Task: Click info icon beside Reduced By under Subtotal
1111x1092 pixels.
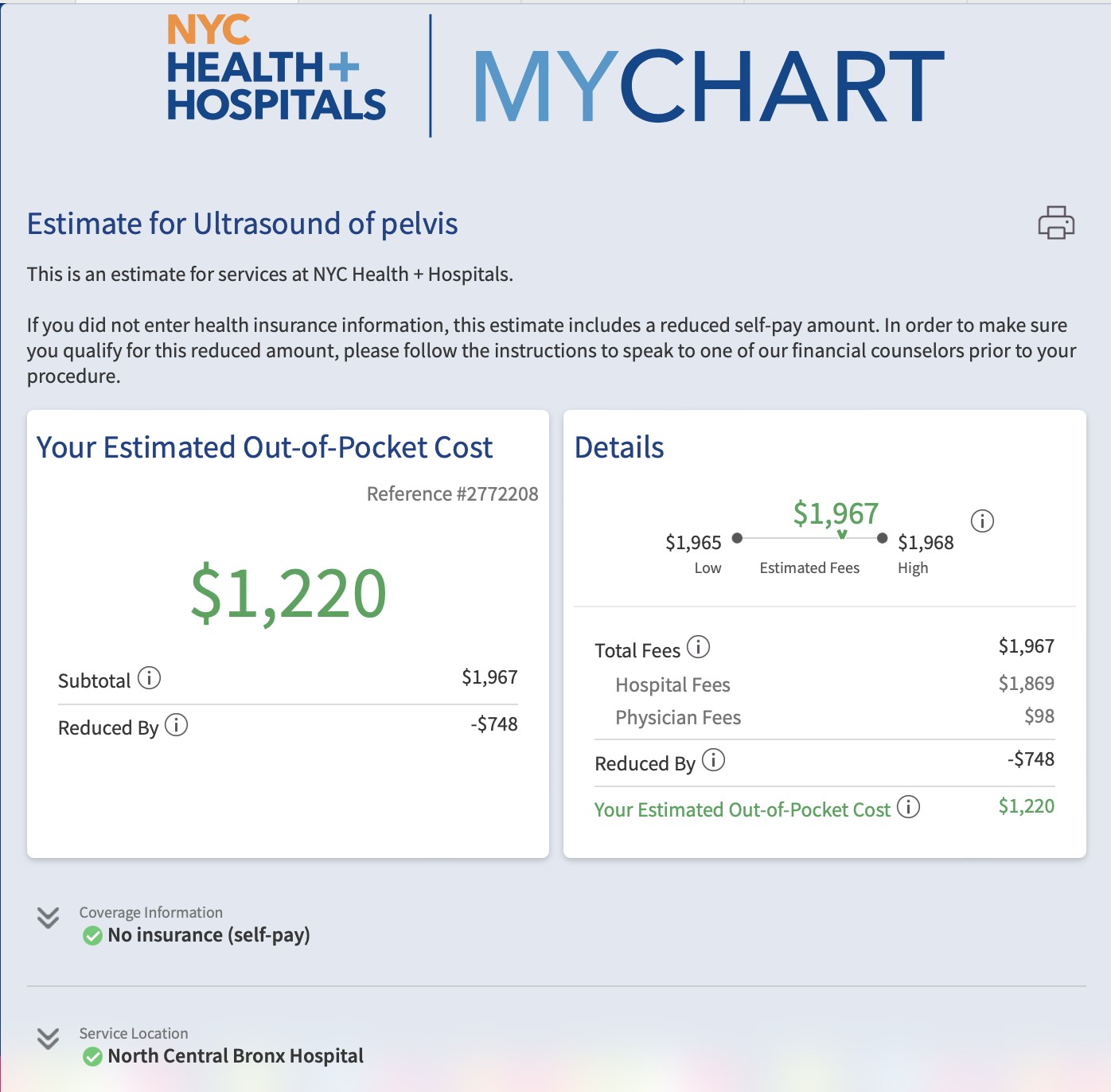Action: pyautogui.click(x=176, y=725)
